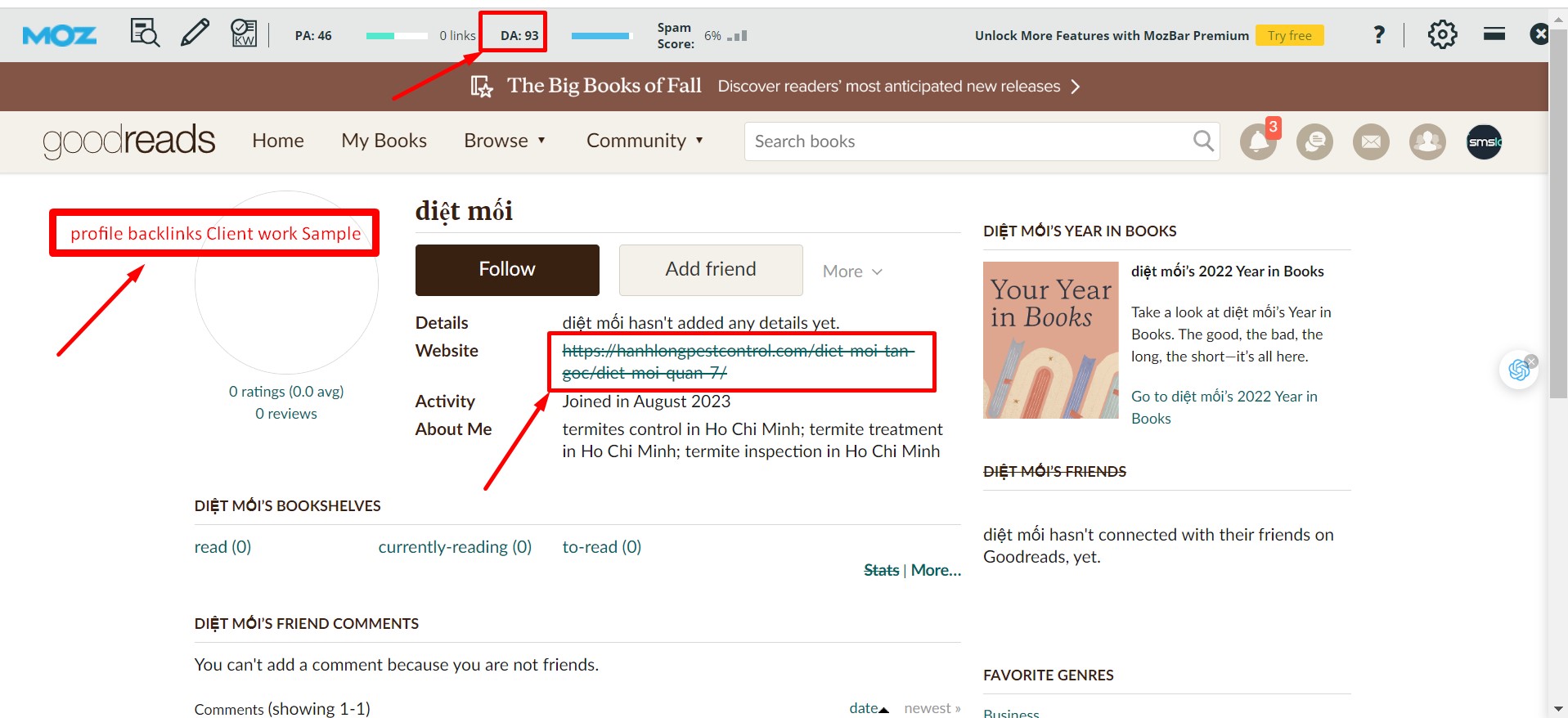This screenshot has height=718, width=1568.
Task: Open friend requests icon
Action: [1427, 142]
